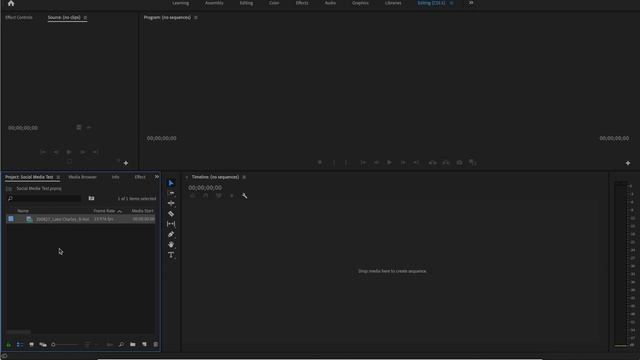Toggle the read-only lock icon in Project panel
This screenshot has height=360, width=640.
[8, 344]
